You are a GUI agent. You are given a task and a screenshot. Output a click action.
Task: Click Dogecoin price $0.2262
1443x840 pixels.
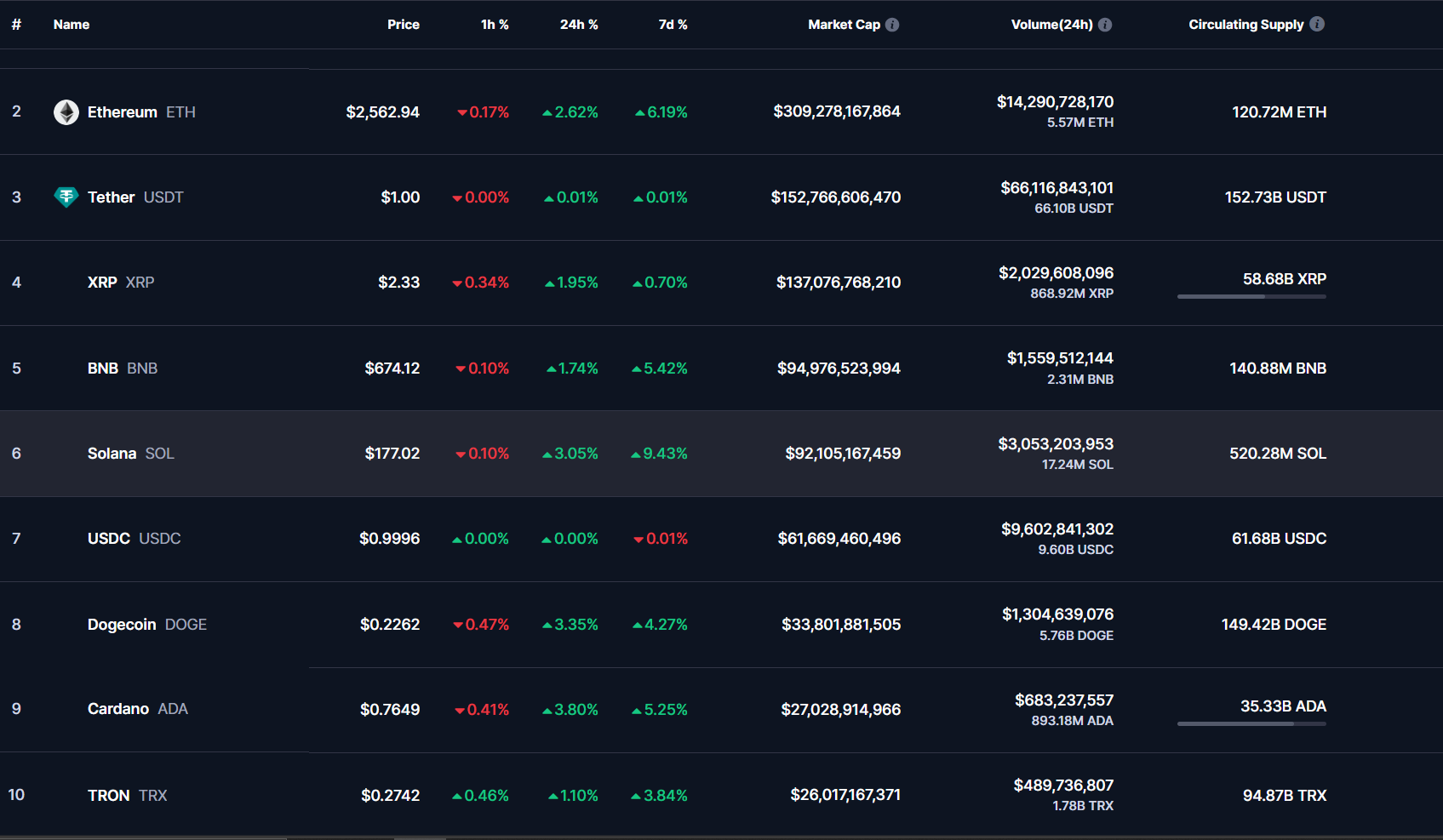point(390,625)
